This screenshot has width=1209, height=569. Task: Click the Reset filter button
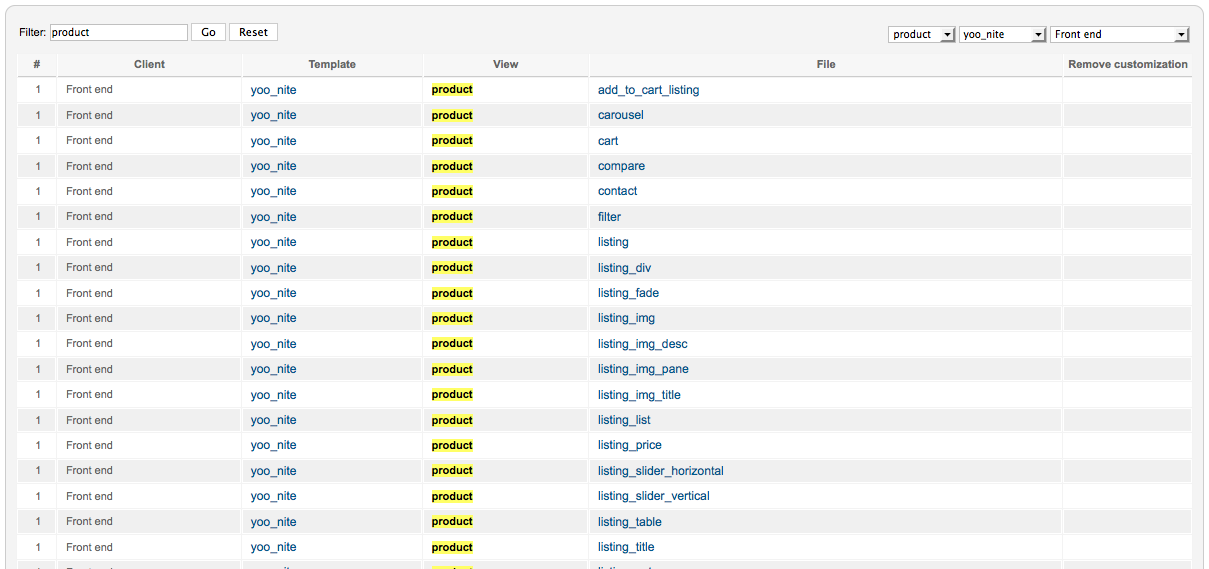(x=253, y=32)
